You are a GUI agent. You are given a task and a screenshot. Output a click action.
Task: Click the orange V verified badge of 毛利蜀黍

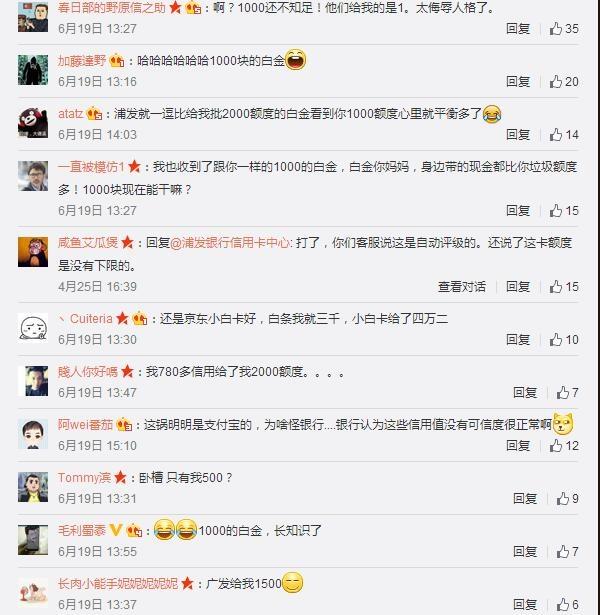[x=115, y=530]
